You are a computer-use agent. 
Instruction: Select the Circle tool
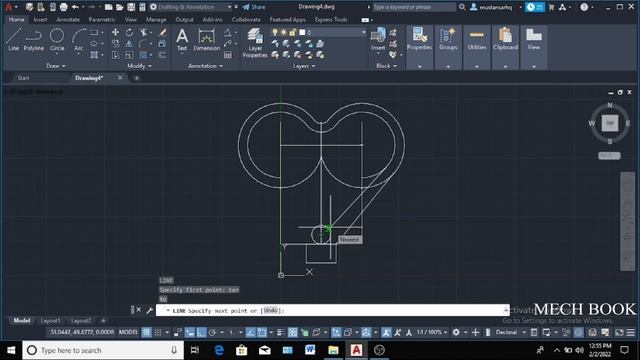click(57, 40)
